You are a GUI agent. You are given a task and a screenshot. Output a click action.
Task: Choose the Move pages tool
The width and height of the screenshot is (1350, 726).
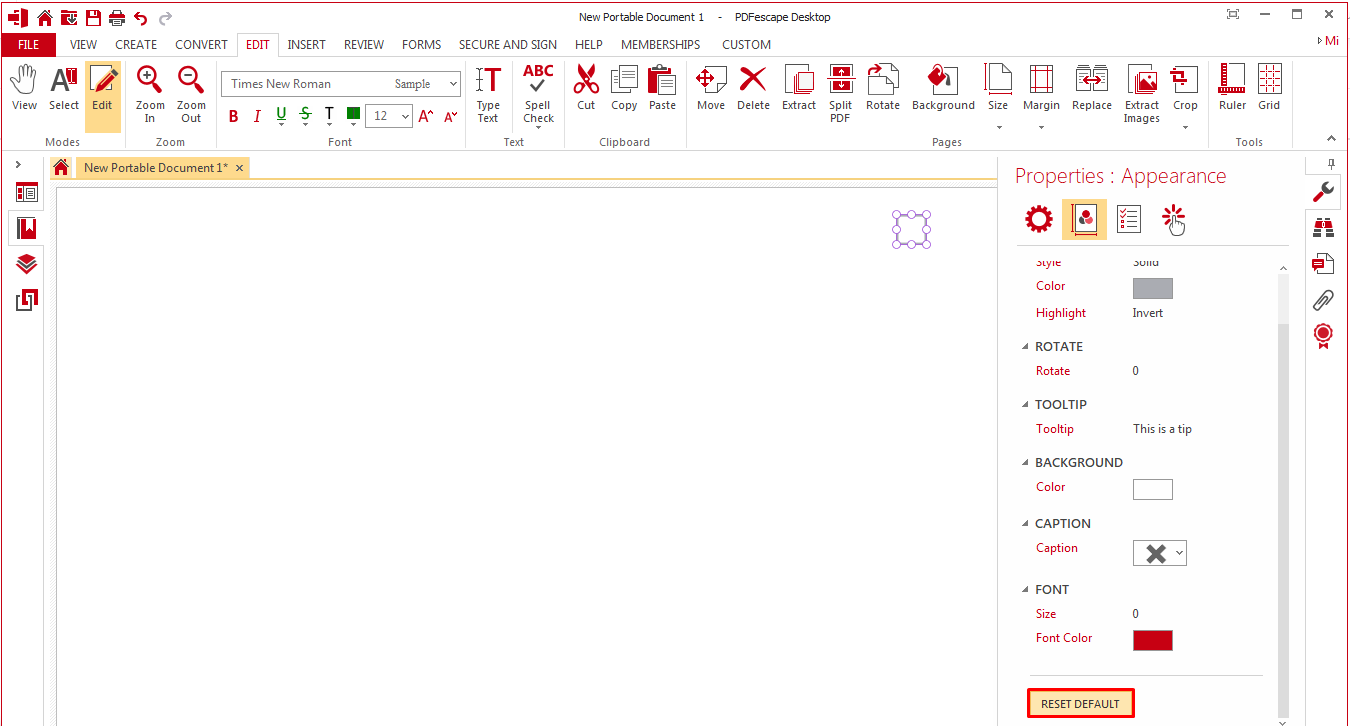[x=711, y=88]
